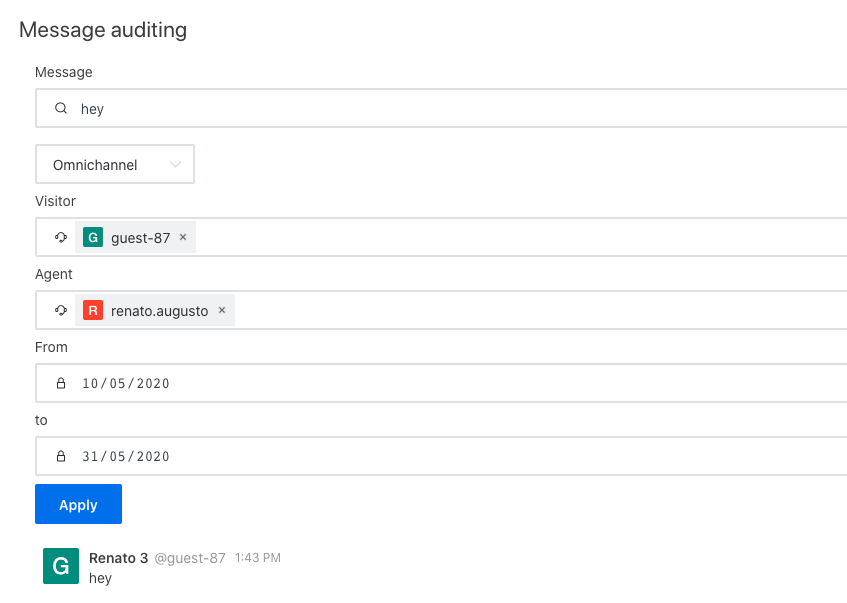Click the end date showing 31/05/2020

(127, 456)
